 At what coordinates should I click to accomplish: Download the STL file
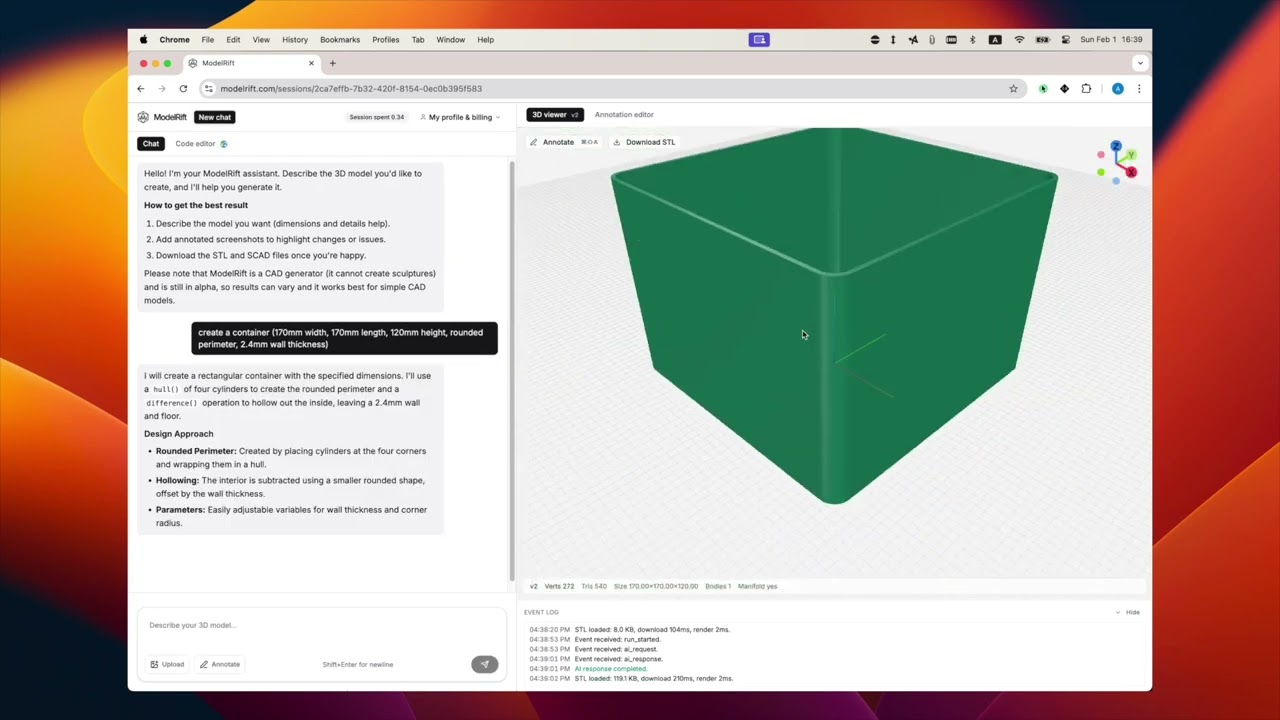point(645,142)
